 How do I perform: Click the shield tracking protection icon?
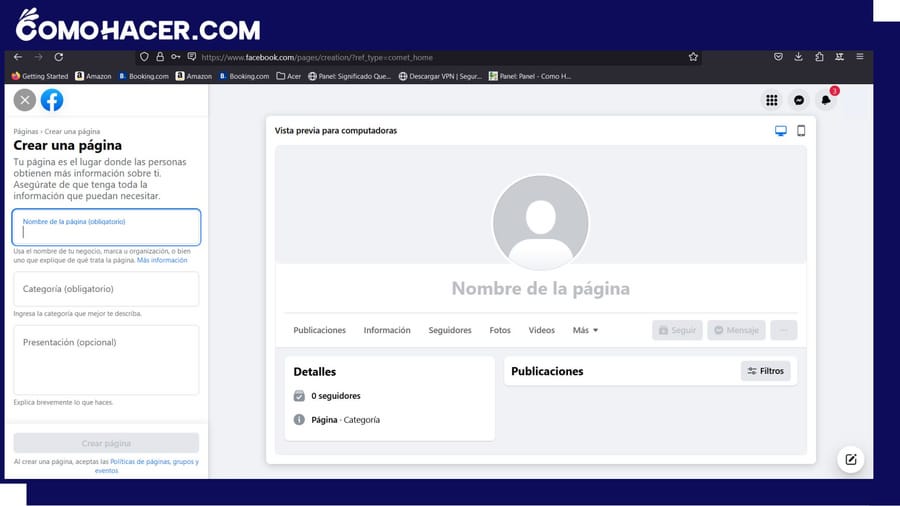[x=144, y=57]
